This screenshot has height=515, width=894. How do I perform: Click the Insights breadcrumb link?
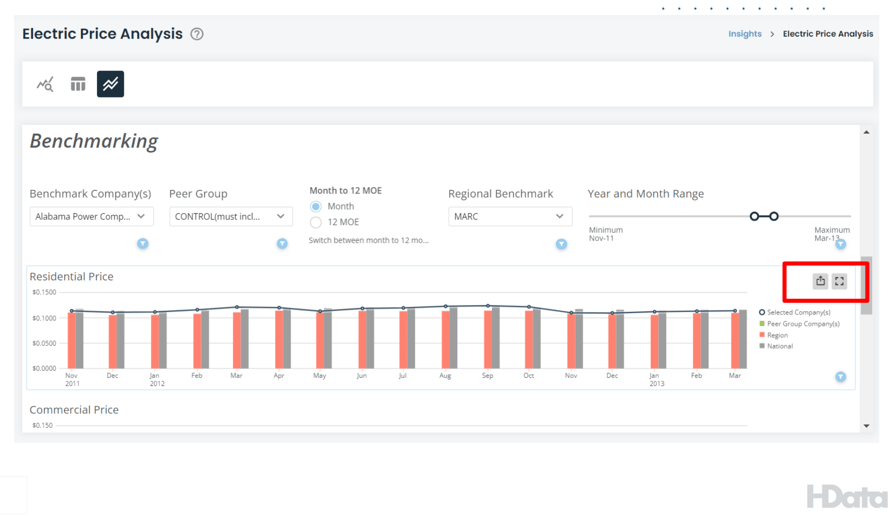(x=745, y=34)
